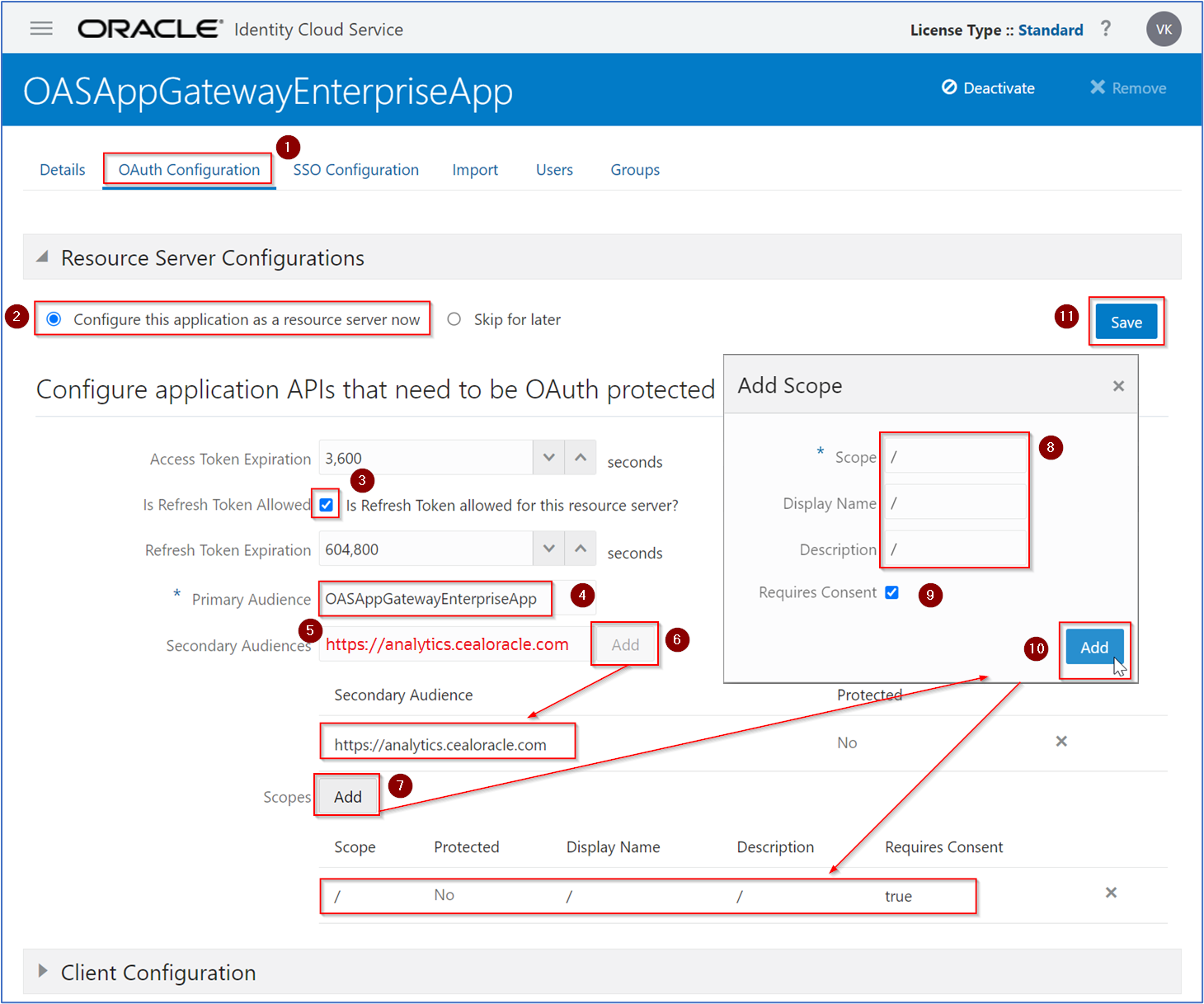1204x1004 pixels.
Task: Switch to the Details tab
Action: click(x=63, y=170)
